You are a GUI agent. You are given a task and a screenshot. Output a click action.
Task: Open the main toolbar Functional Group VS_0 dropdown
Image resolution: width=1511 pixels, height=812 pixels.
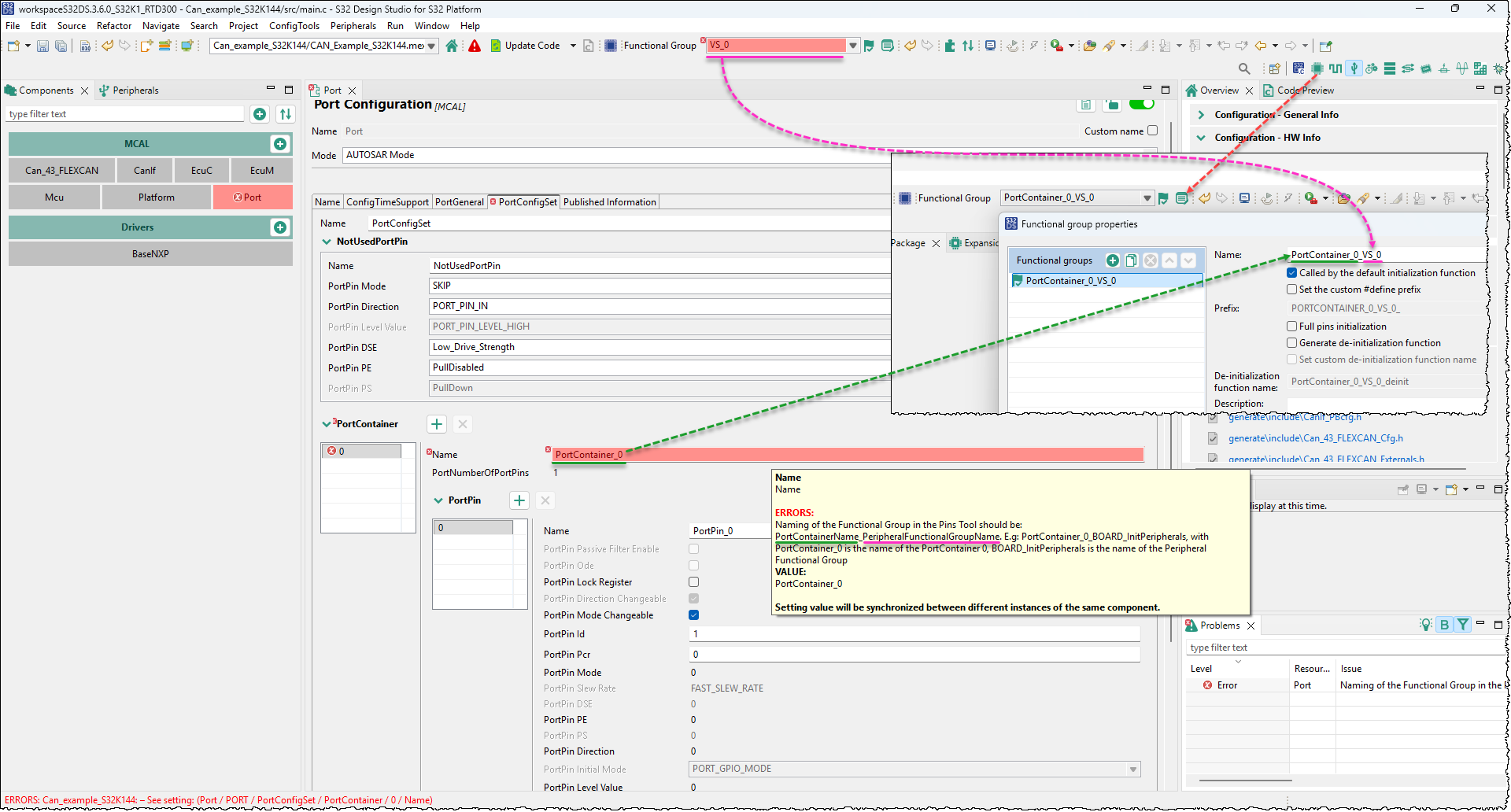[x=853, y=46]
